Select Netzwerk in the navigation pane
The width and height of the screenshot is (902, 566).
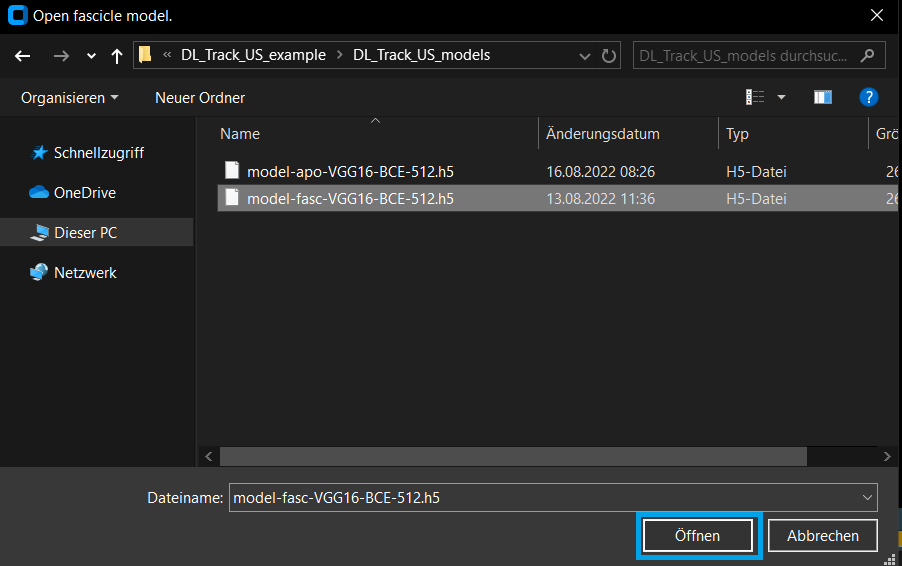85,273
